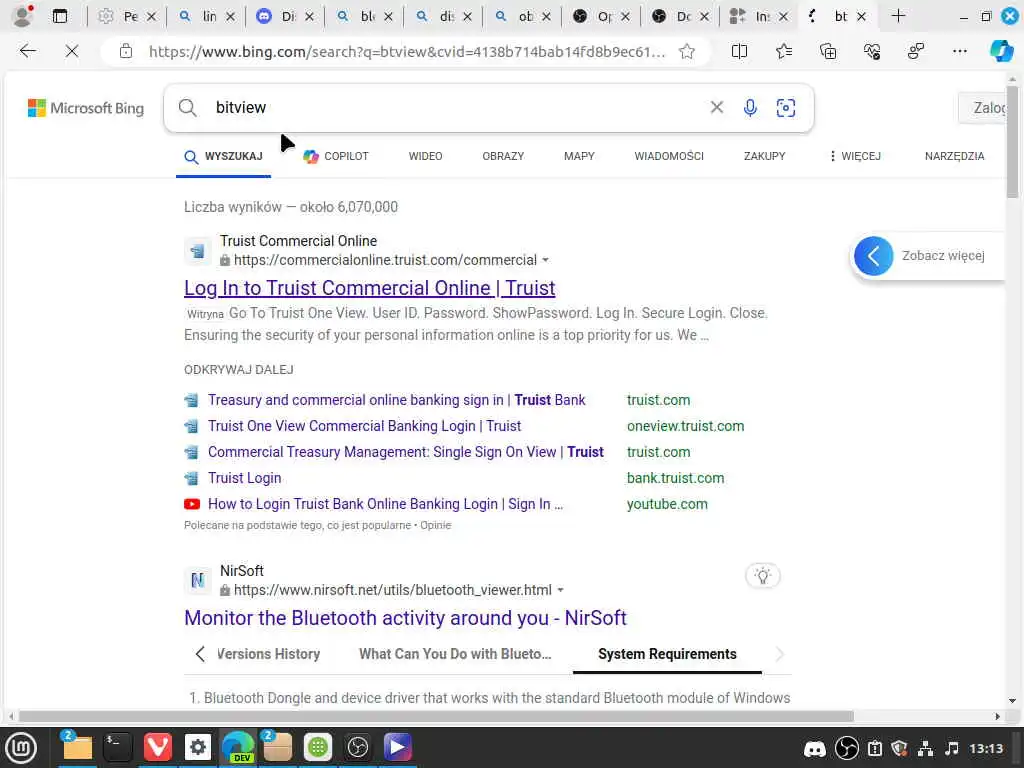Launch Copilot from the toolbar
This screenshot has width=1024, height=768.
[1001, 51]
